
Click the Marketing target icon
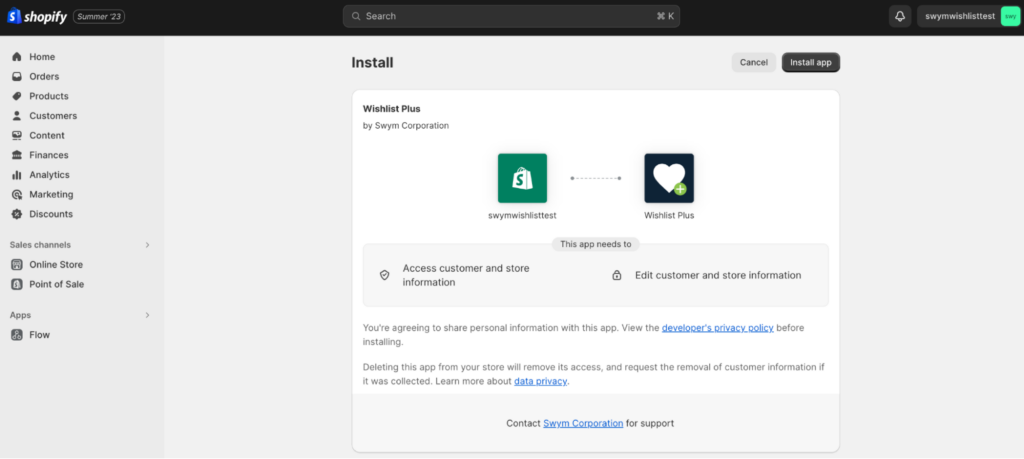(17, 194)
